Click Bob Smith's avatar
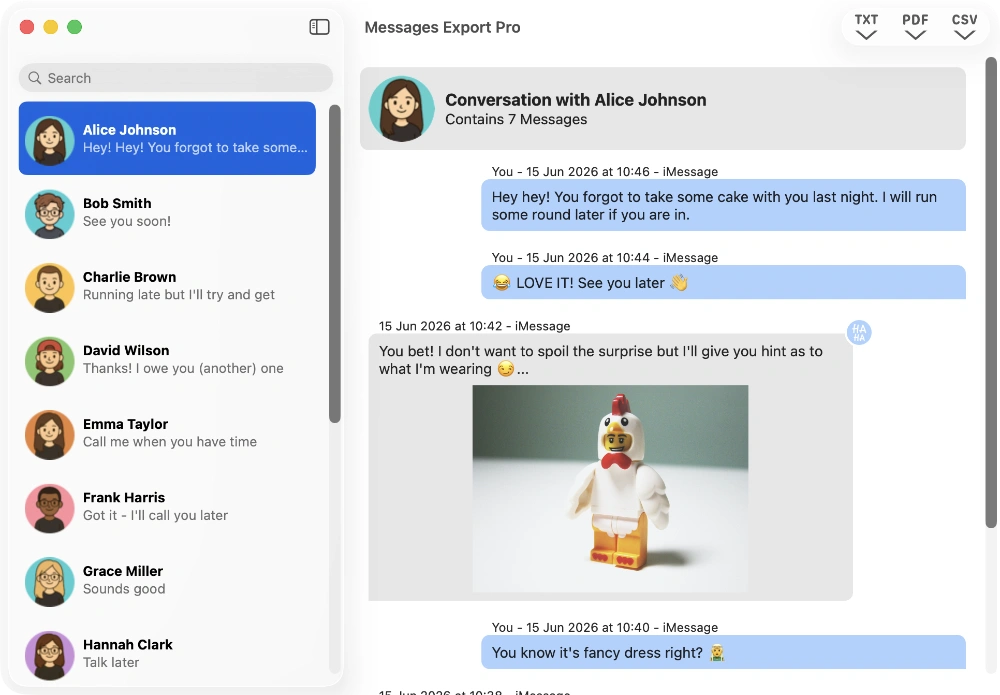 (49, 214)
